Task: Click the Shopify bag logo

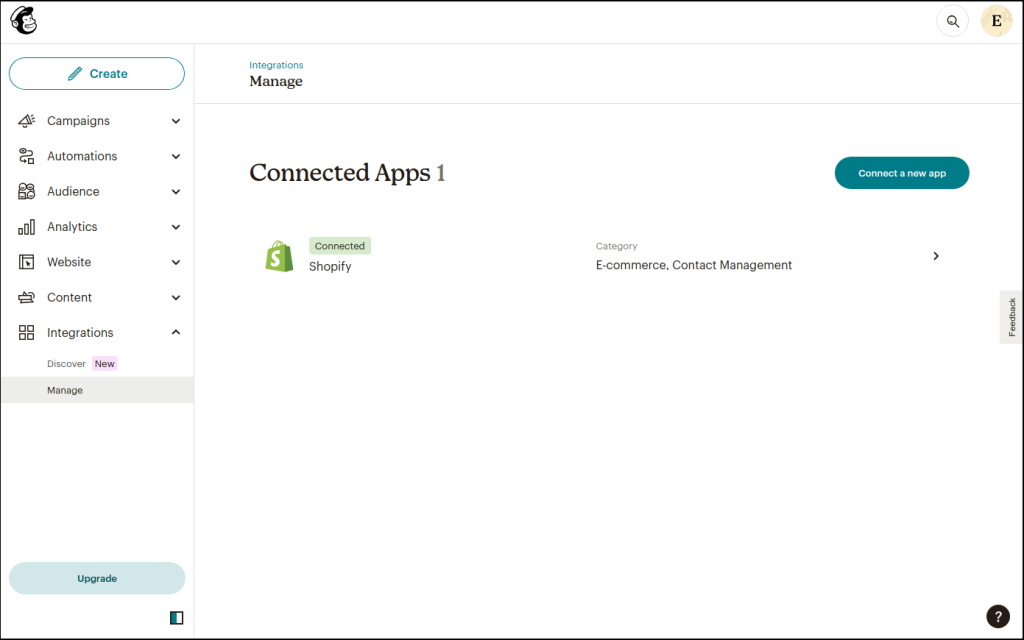Action: [280, 256]
